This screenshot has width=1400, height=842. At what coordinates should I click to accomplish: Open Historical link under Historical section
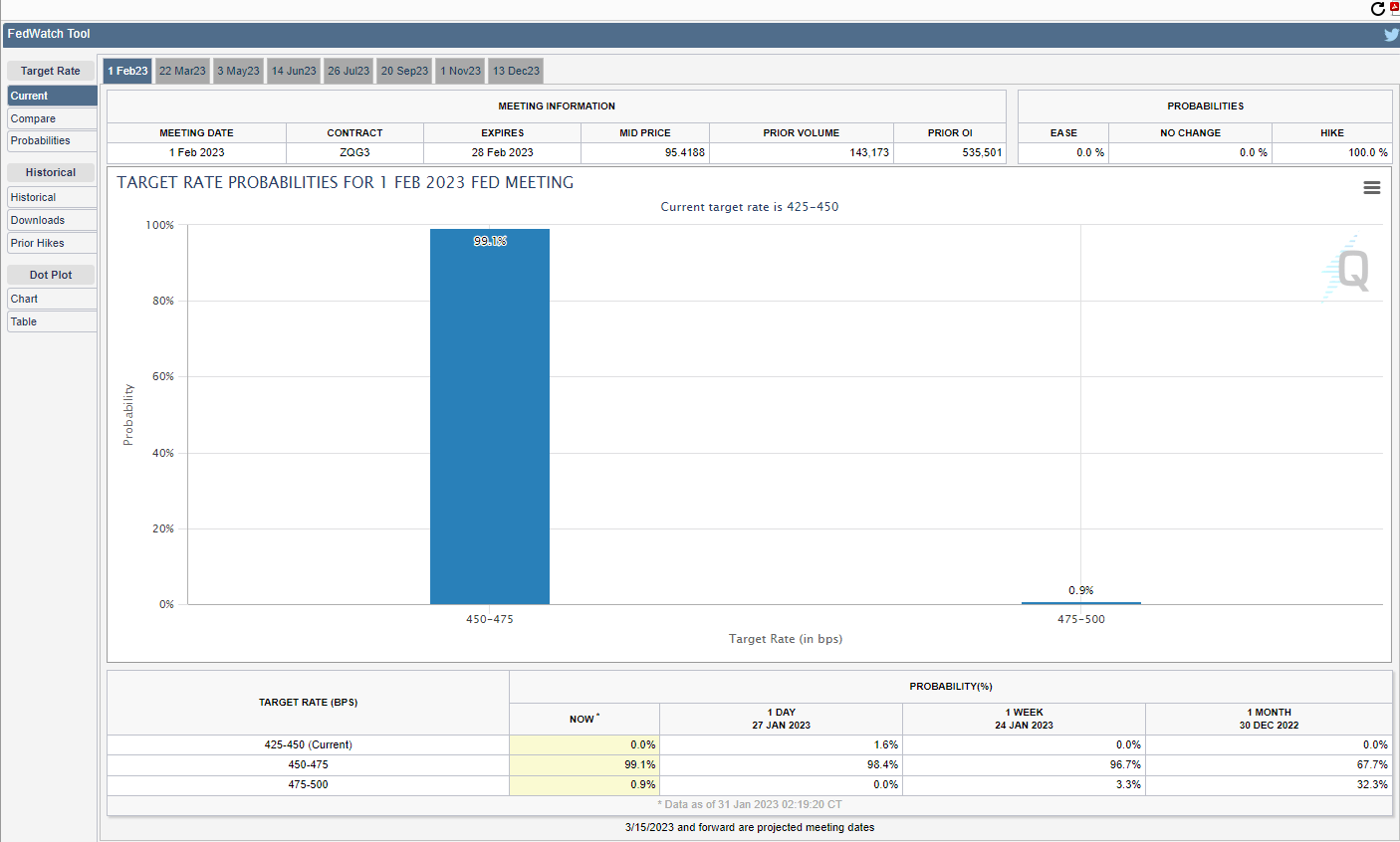click(x=52, y=197)
